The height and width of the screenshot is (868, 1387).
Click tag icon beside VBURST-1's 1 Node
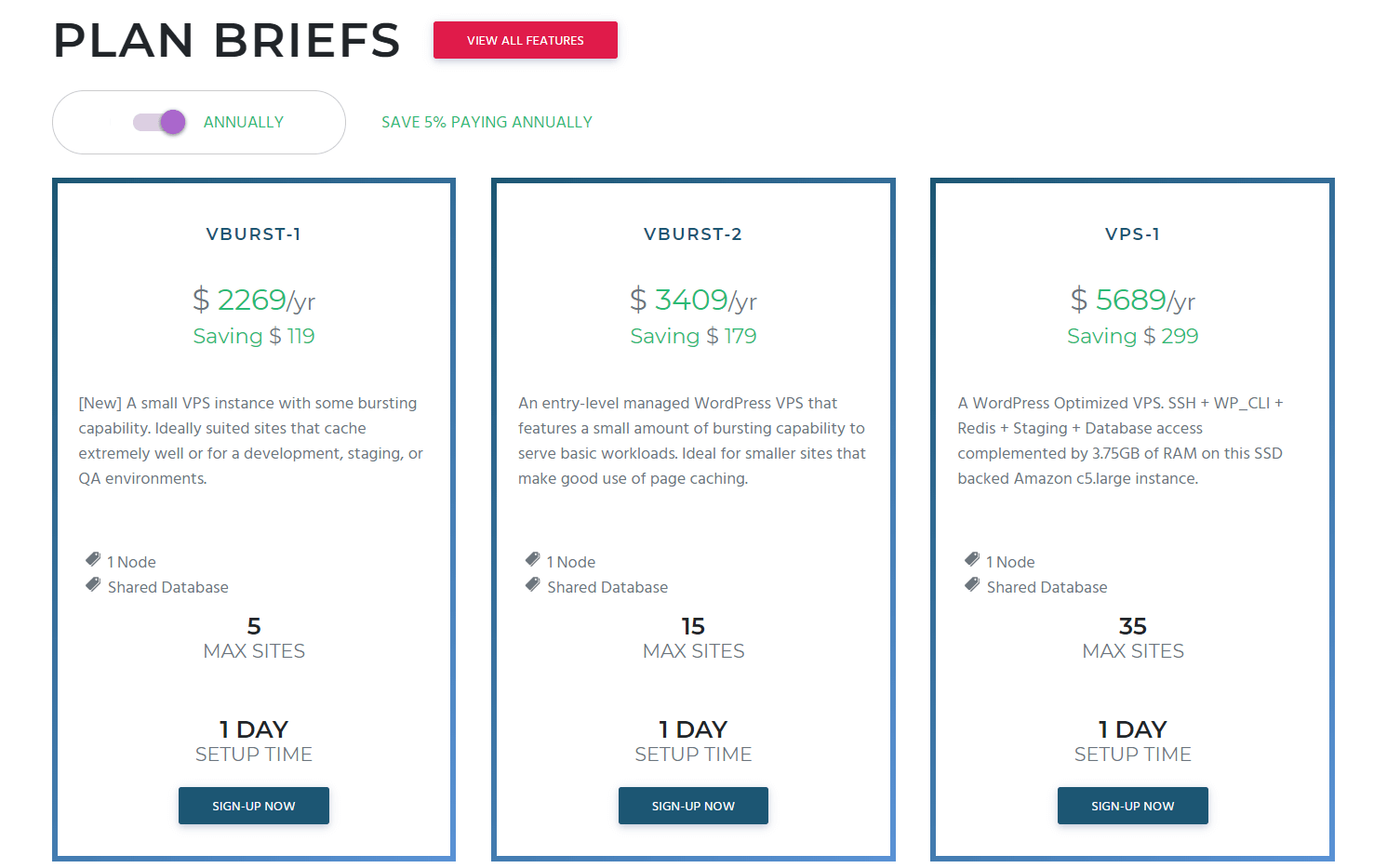(93, 559)
